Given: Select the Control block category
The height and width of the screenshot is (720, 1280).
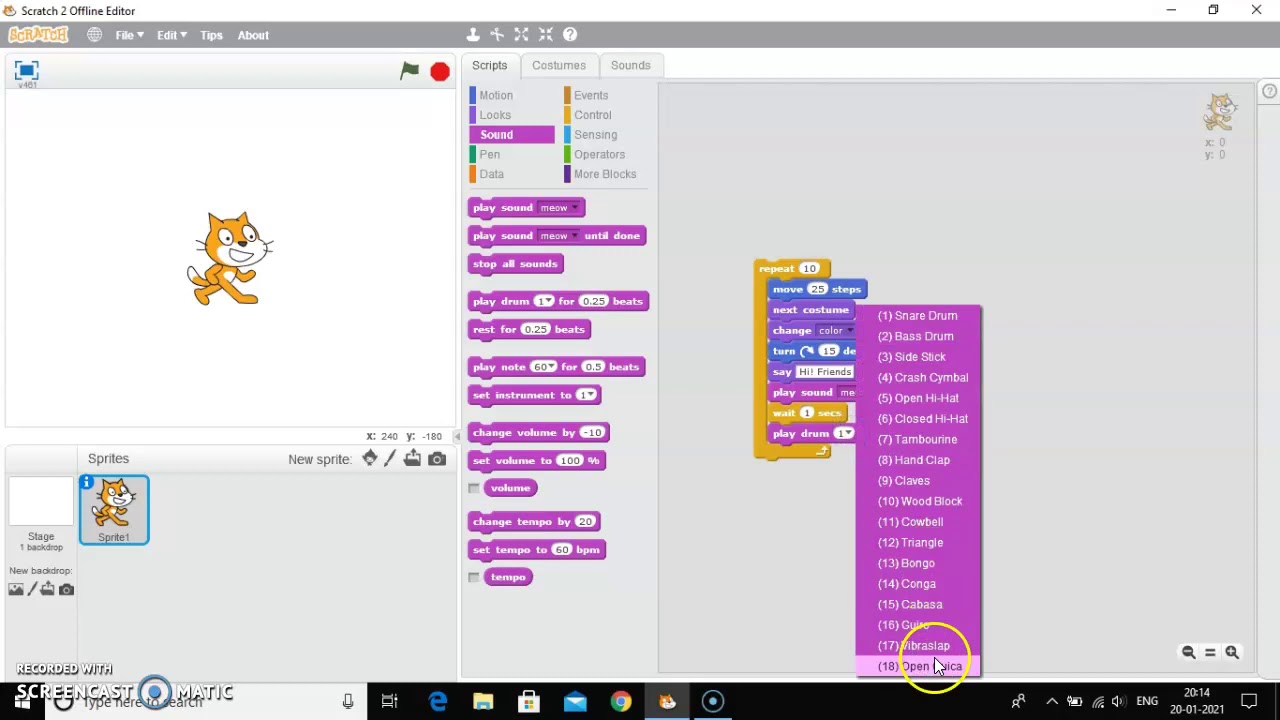Looking at the screenshot, I should tap(592, 115).
